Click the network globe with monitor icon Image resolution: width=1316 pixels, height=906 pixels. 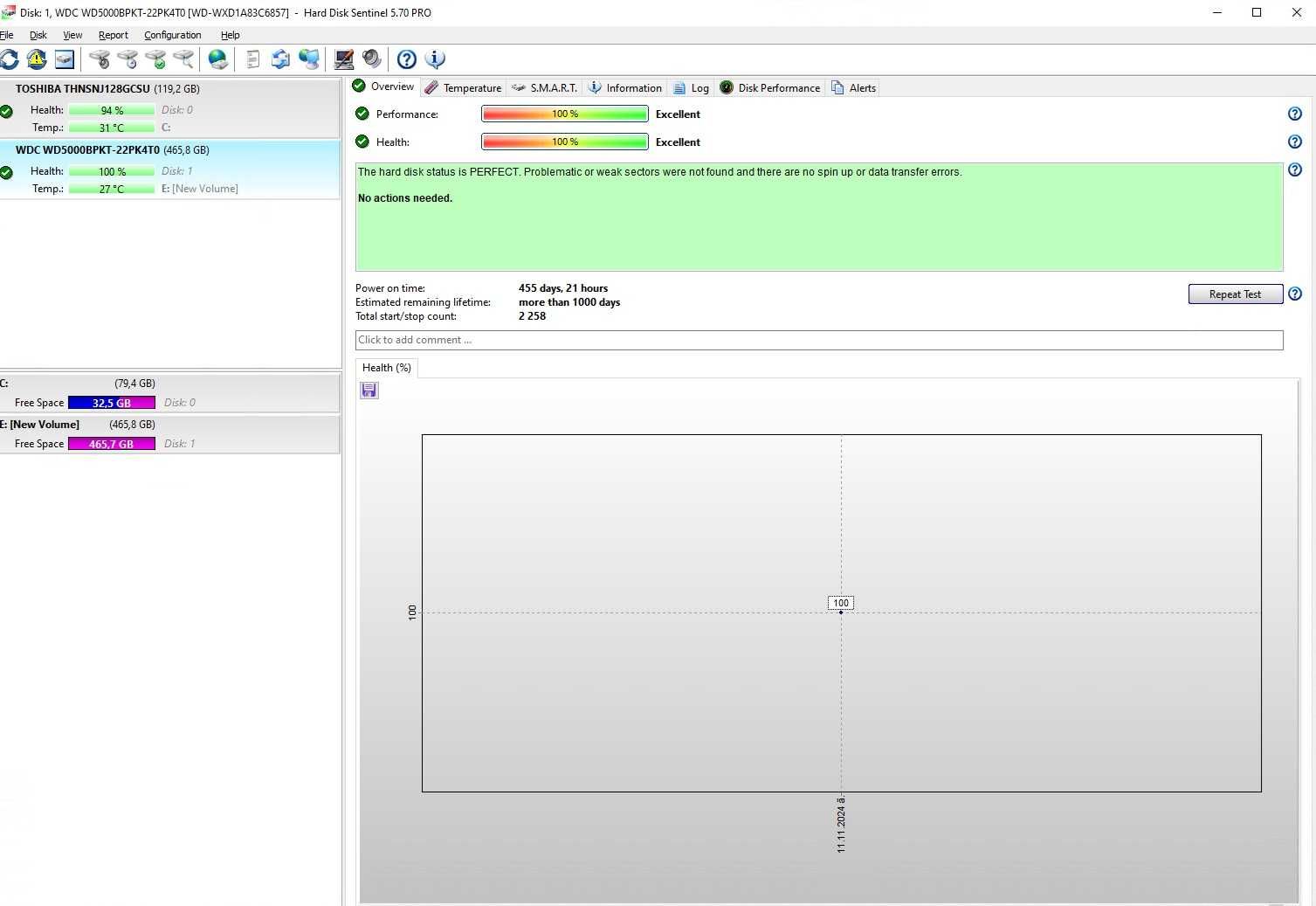pos(309,59)
